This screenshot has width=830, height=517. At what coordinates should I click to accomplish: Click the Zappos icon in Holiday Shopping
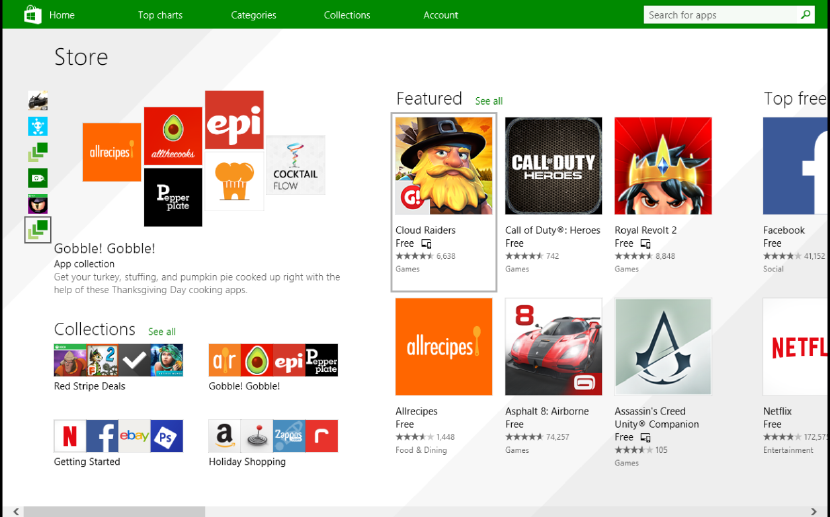click(x=289, y=436)
